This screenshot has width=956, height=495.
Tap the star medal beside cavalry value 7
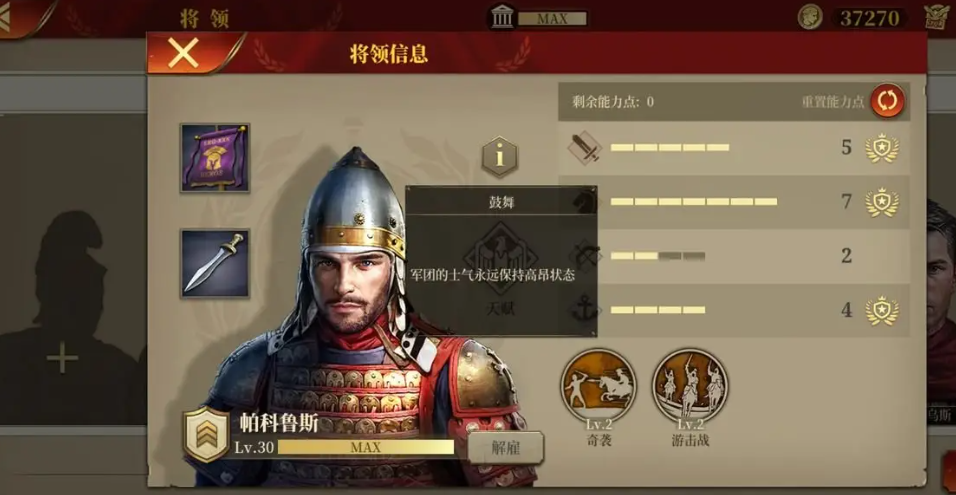click(882, 202)
